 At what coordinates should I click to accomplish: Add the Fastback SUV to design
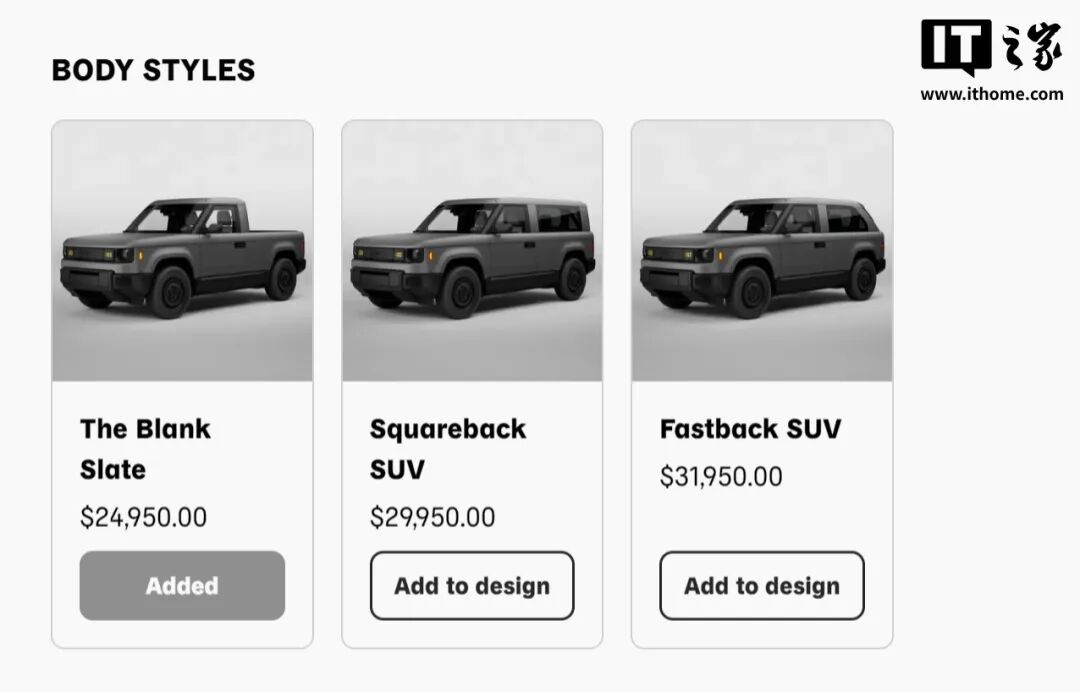[762, 585]
